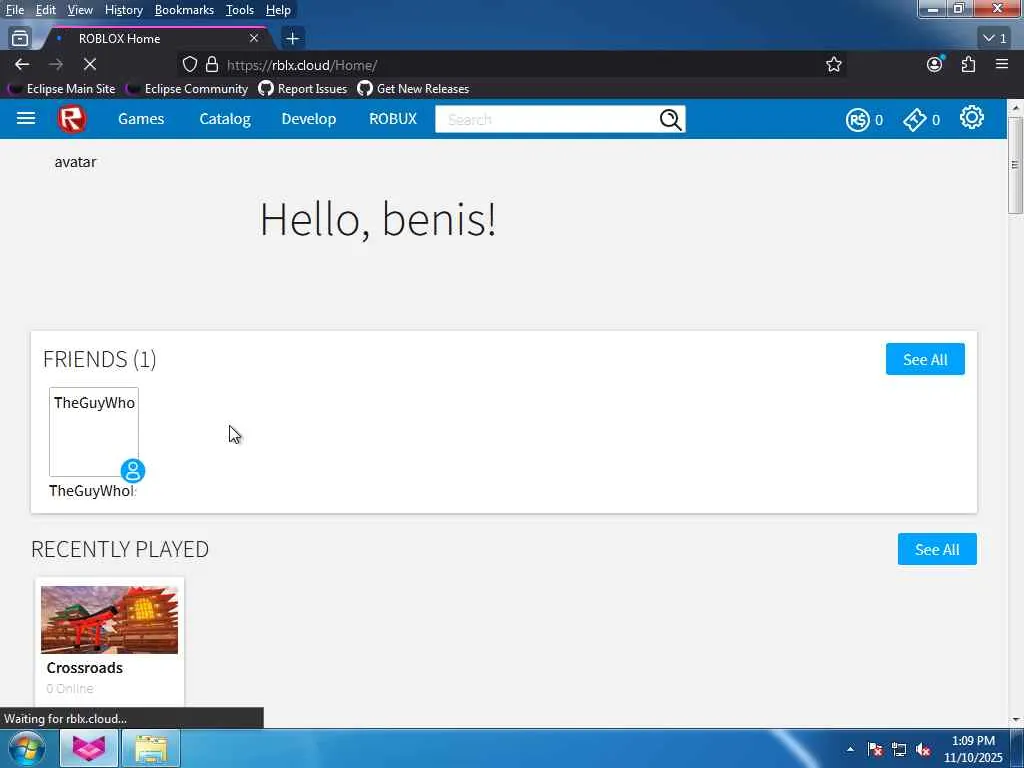Open Get New Releases bookmark
Image resolution: width=1024 pixels, height=768 pixels.
(x=413, y=89)
